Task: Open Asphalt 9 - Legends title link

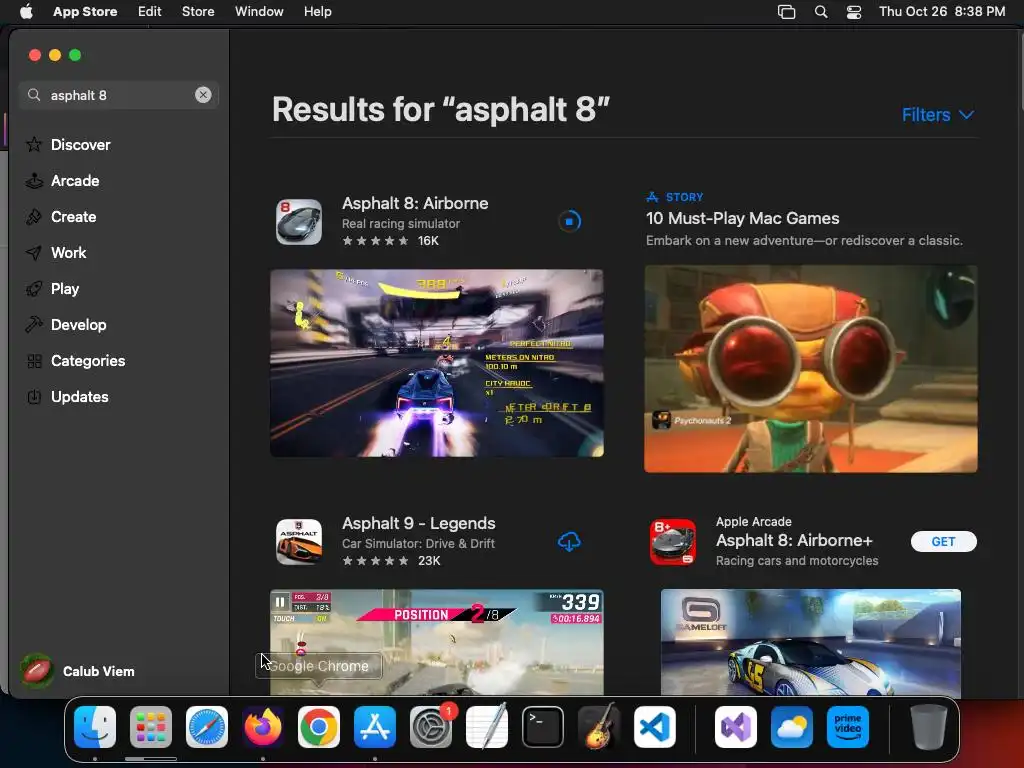Action: coord(419,523)
